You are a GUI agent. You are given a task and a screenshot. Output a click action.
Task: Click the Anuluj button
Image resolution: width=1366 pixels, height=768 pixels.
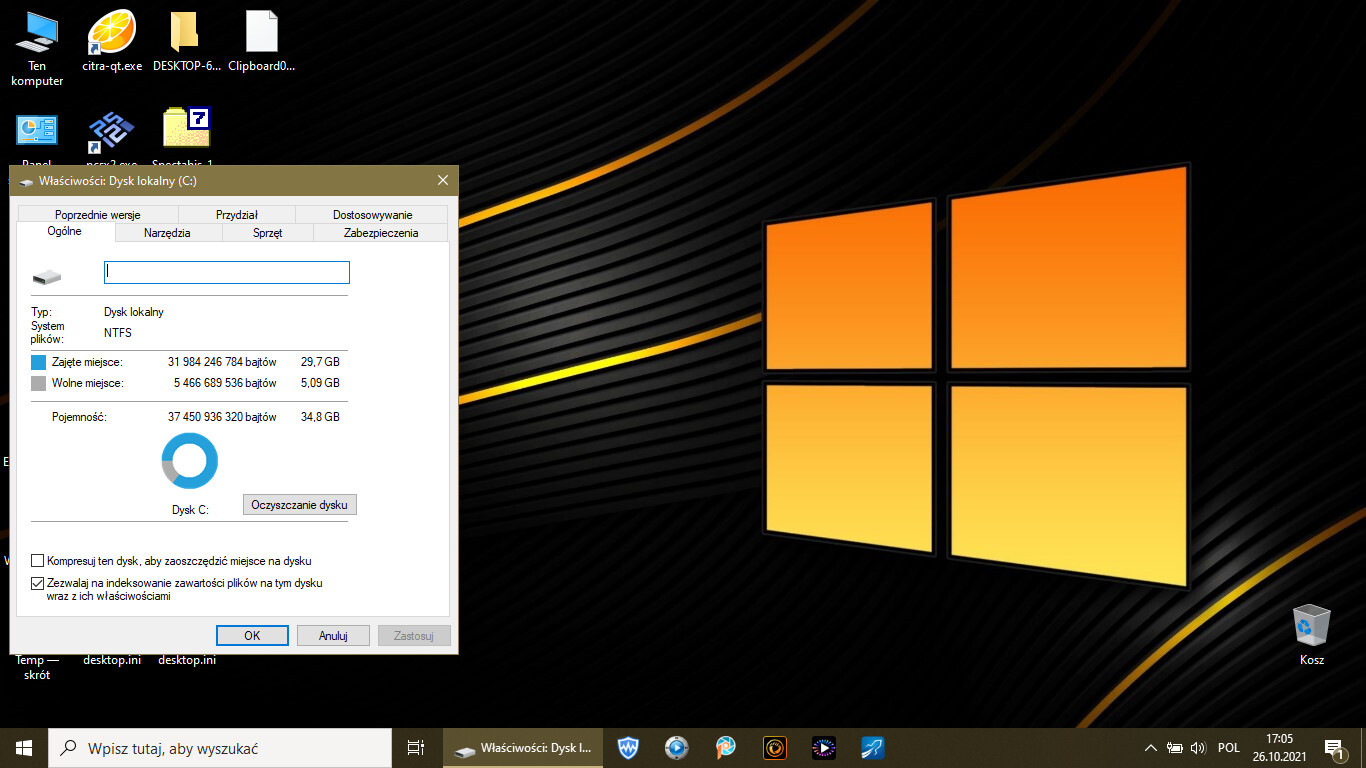(x=333, y=635)
